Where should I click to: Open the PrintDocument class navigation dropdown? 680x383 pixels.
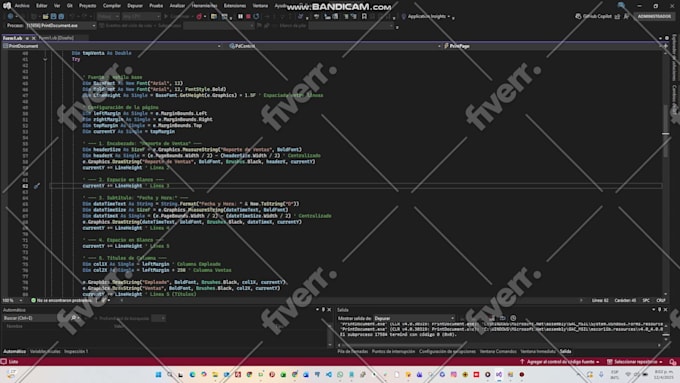coord(111,46)
